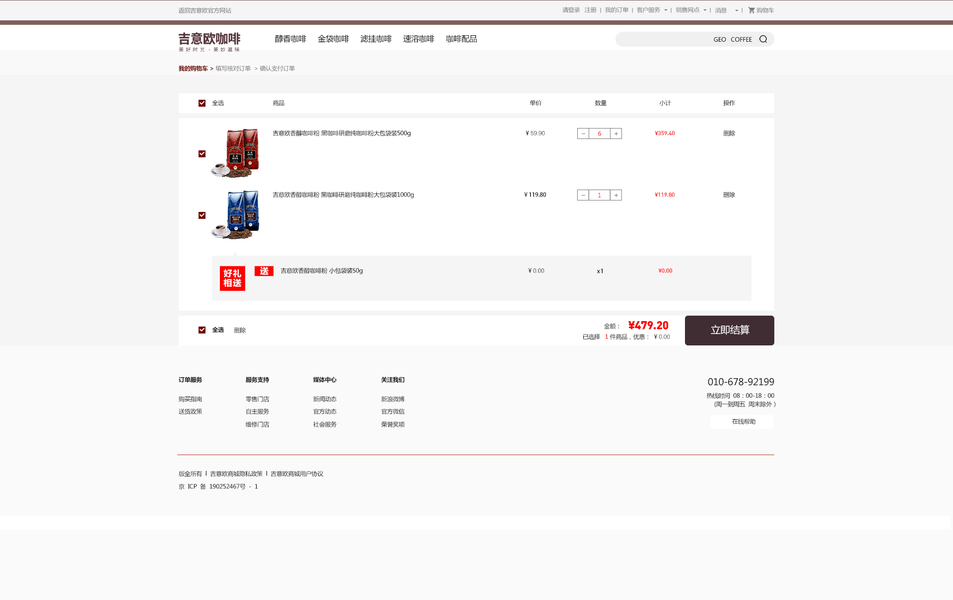Click 返回吉意欧官方网站 link
This screenshot has height=600, width=953.
[x=205, y=10]
